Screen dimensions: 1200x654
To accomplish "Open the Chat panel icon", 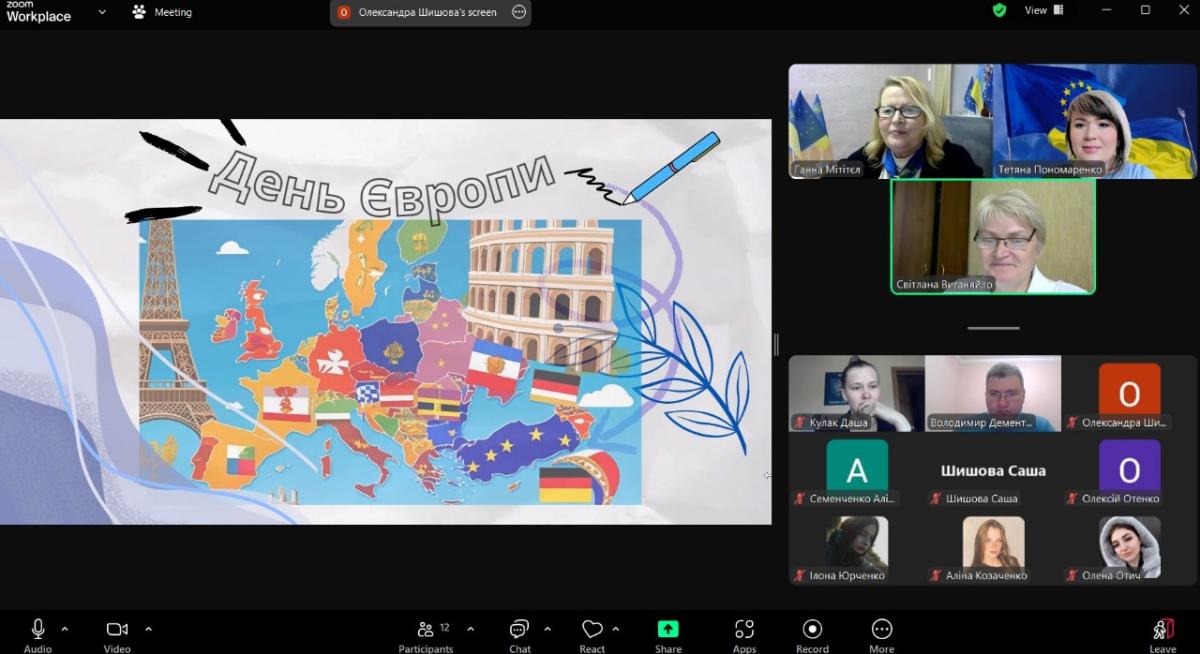I will coord(519,630).
